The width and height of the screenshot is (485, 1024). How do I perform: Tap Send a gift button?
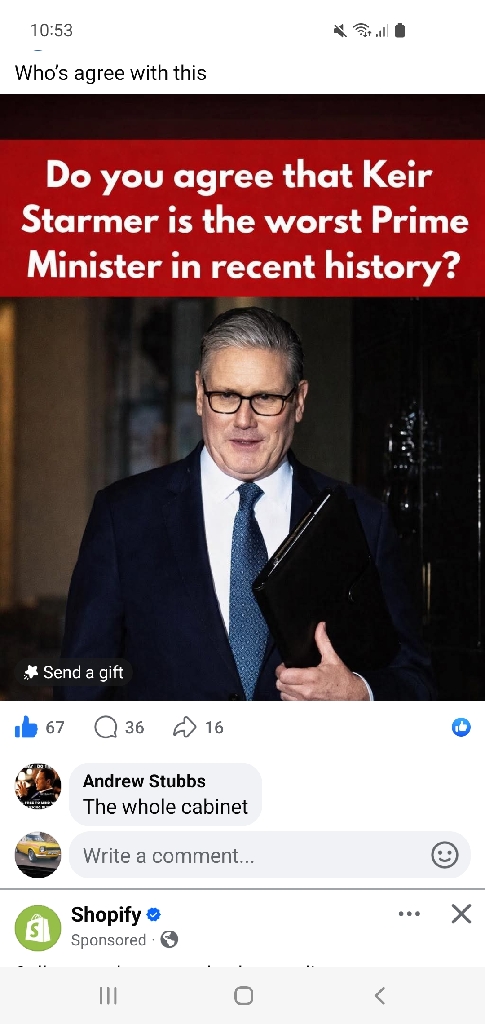73,672
